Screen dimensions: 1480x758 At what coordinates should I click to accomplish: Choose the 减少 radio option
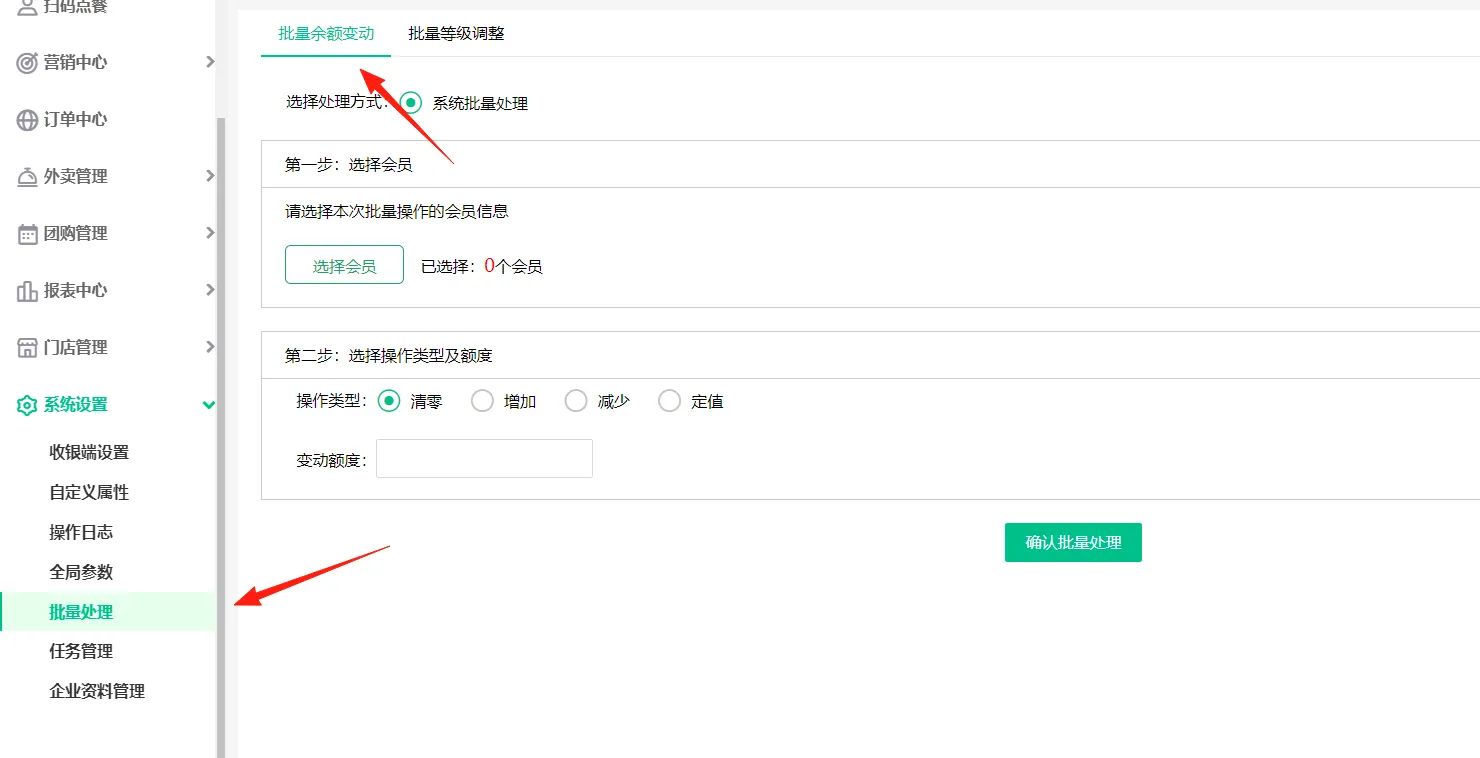[576, 401]
